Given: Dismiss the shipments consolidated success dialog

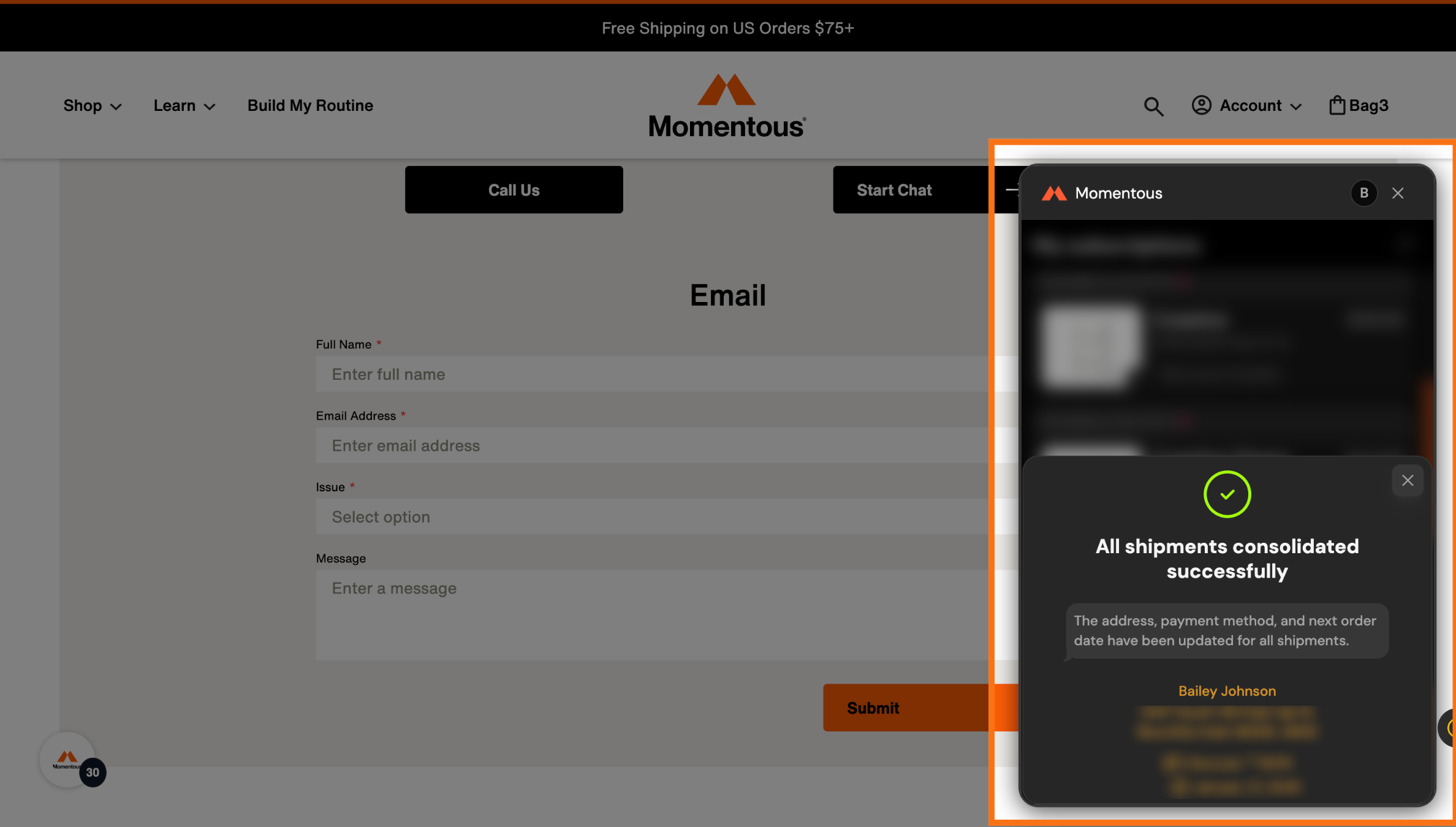Looking at the screenshot, I should (1407, 480).
